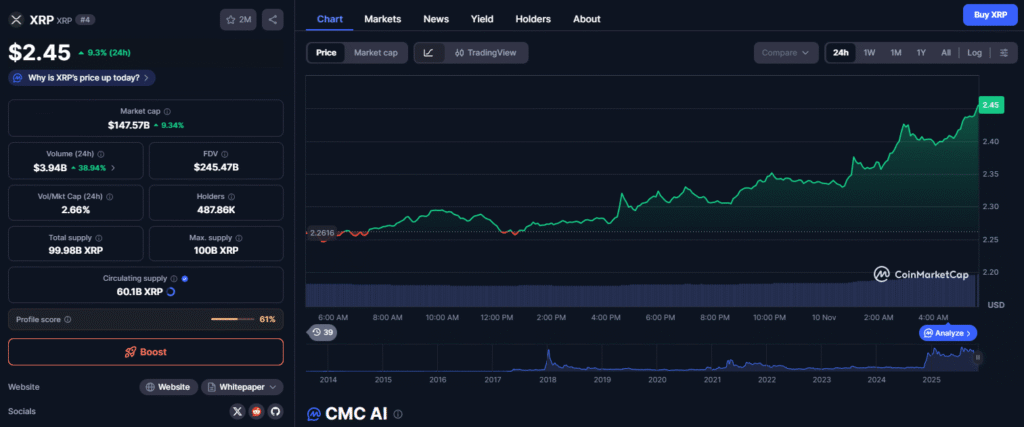Click the #4 rank badge
Screen dimensions: 1024x427
pyautogui.click(x=84, y=20)
